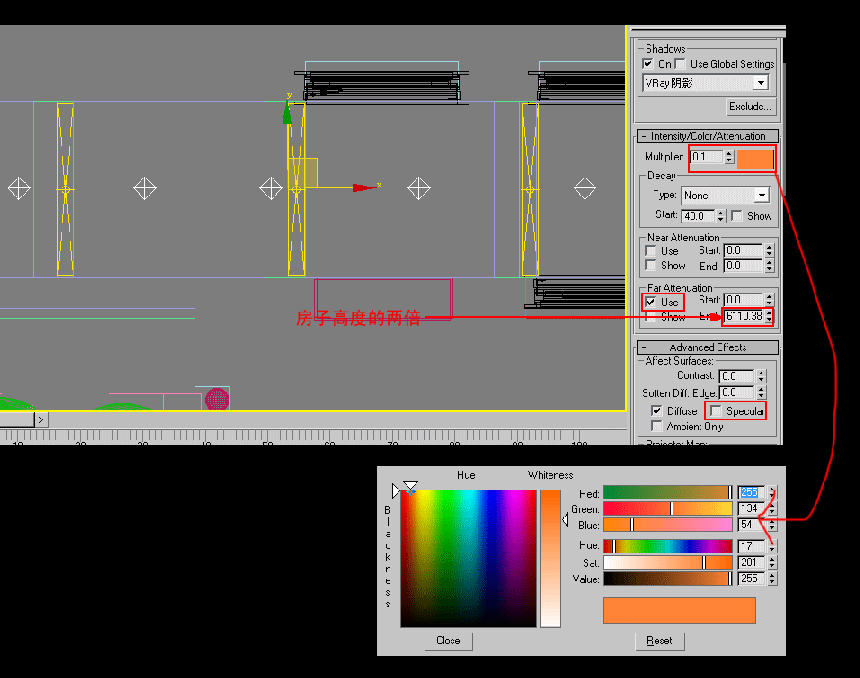860x678 pixels.
Task: Click the timeline scroll right arrow button
Action: click(x=41, y=420)
